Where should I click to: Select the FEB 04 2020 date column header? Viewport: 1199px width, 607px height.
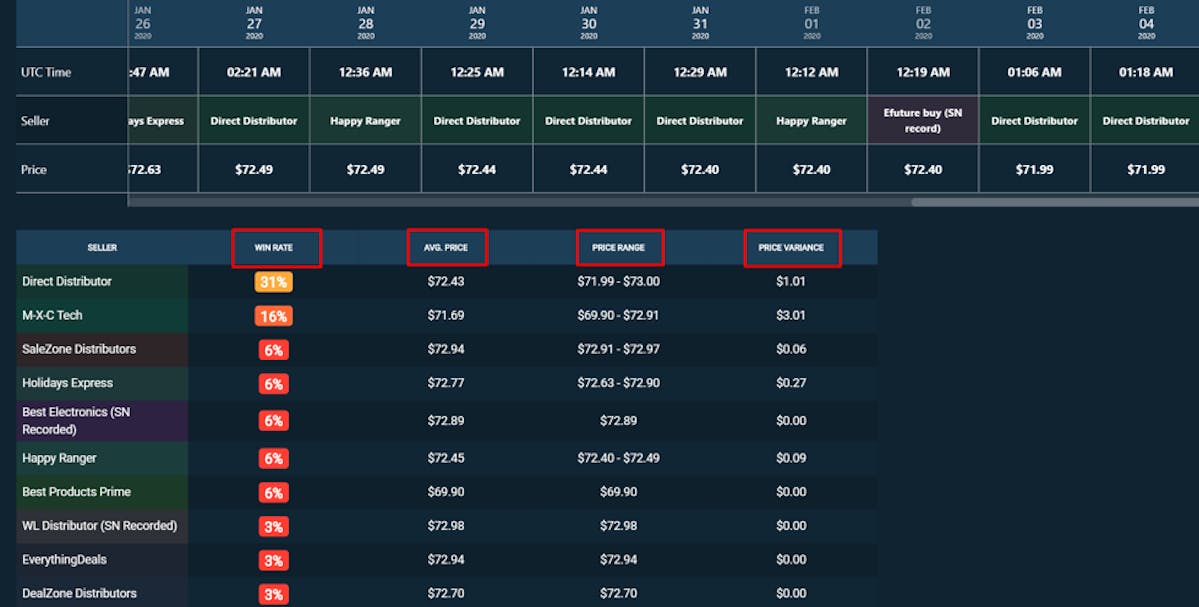pos(1145,23)
